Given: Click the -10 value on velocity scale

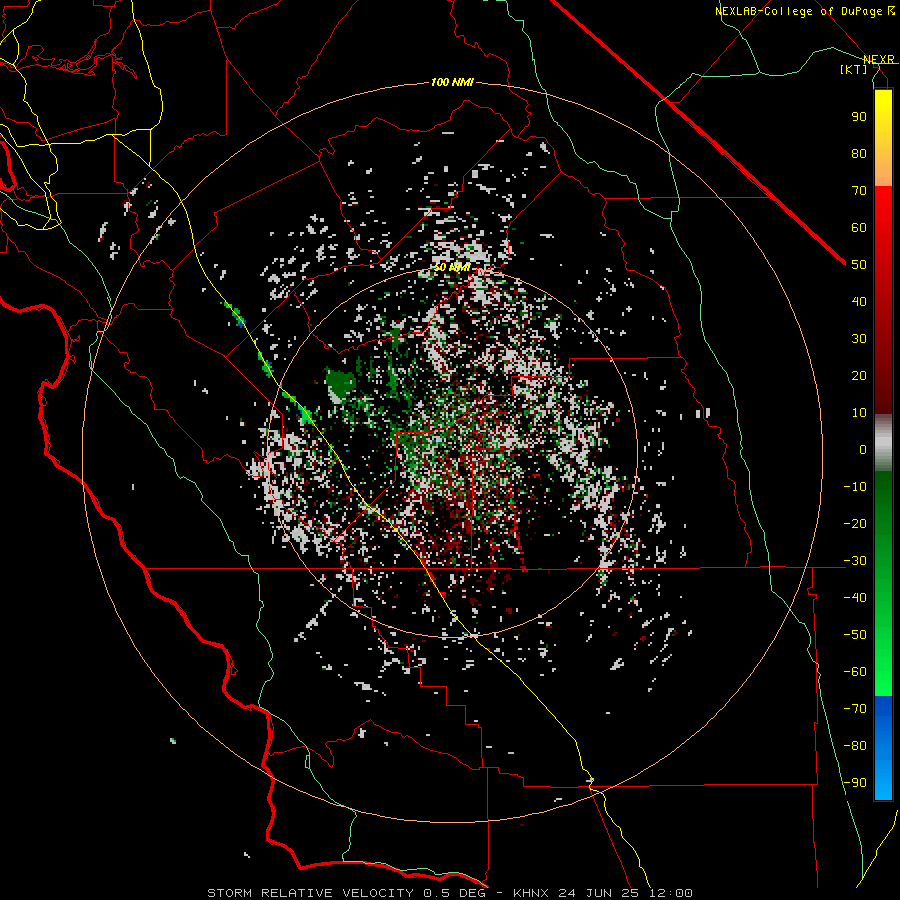Looking at the screenshot, I should [x=855, y=487].
